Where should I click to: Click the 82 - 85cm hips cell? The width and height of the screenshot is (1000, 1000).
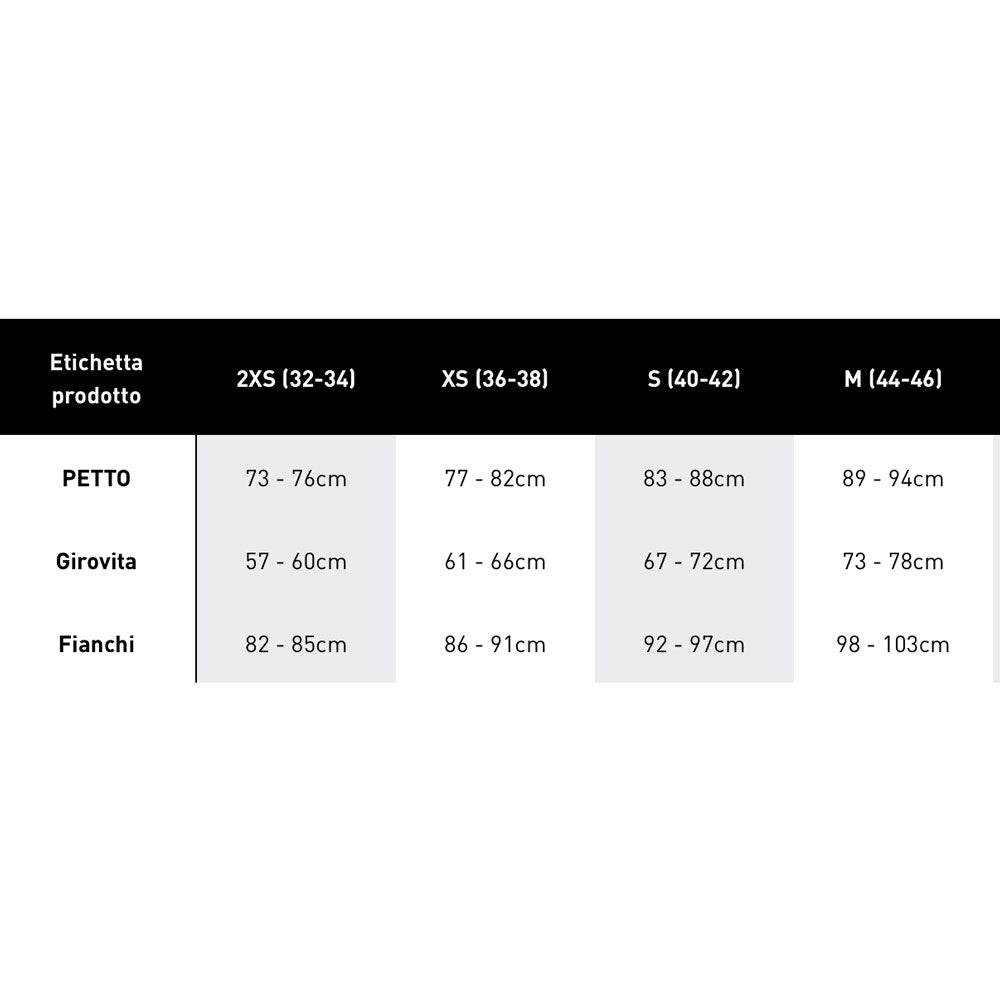[296, 644]
